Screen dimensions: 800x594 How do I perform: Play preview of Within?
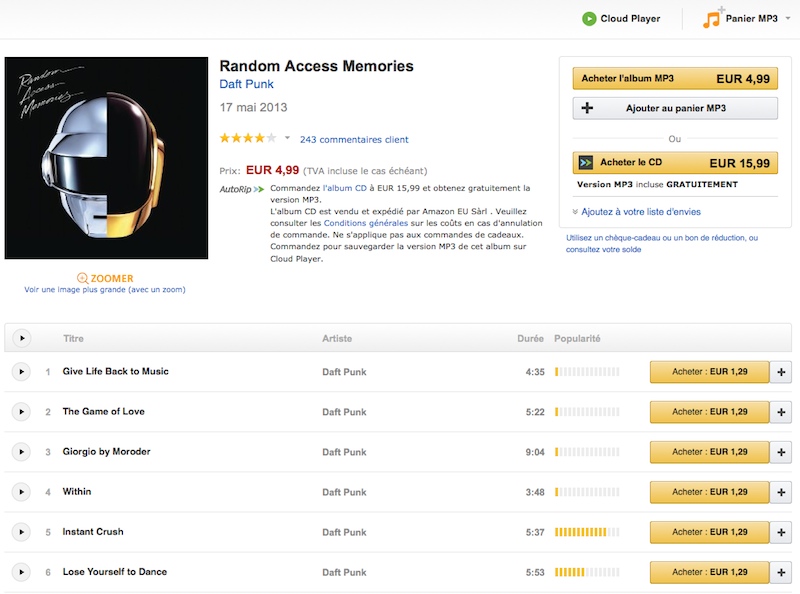[x=21, y=492]
